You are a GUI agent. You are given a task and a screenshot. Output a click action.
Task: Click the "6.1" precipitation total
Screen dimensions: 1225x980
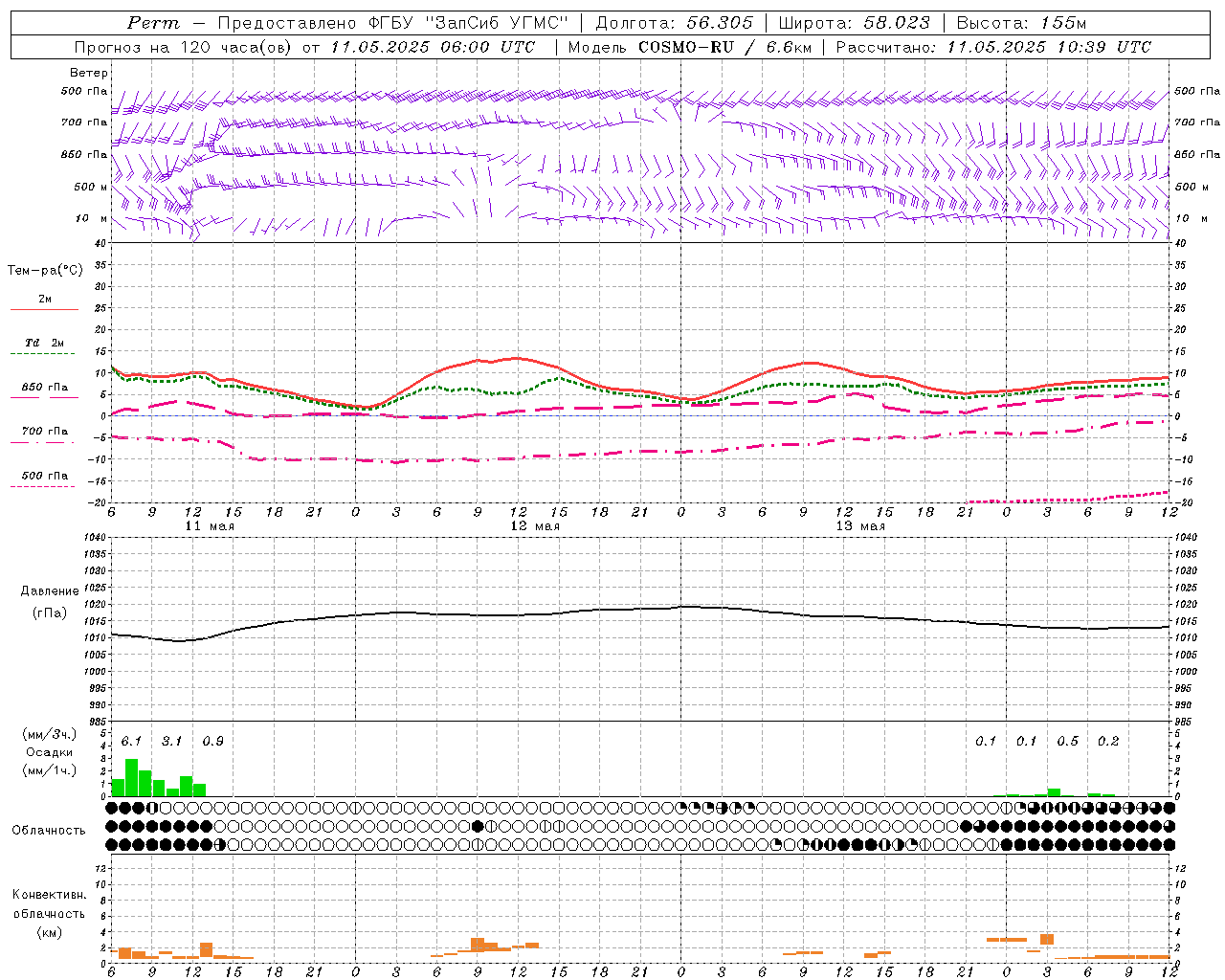(x=131, y=742)
